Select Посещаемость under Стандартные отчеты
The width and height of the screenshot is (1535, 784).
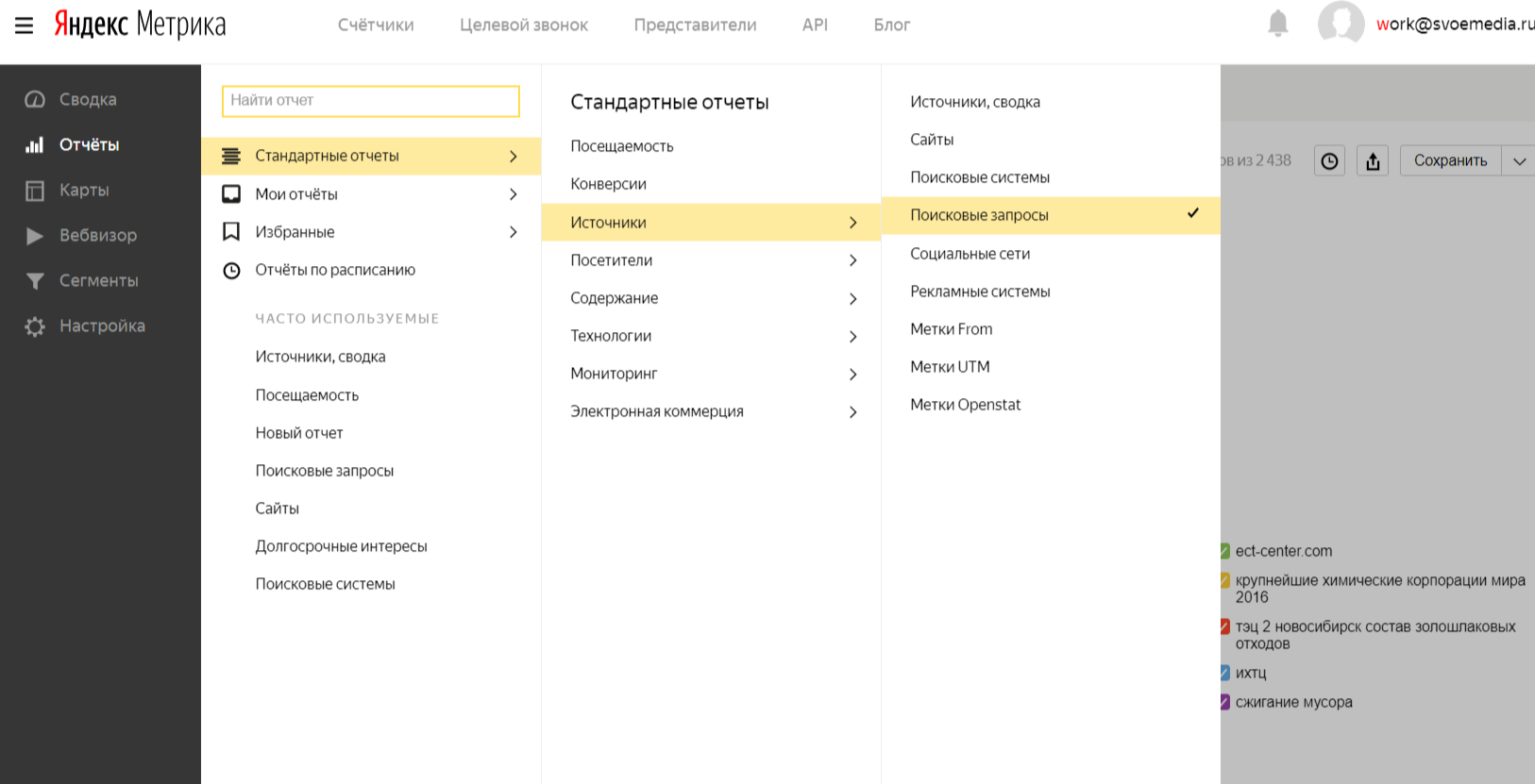click(622, 146)
